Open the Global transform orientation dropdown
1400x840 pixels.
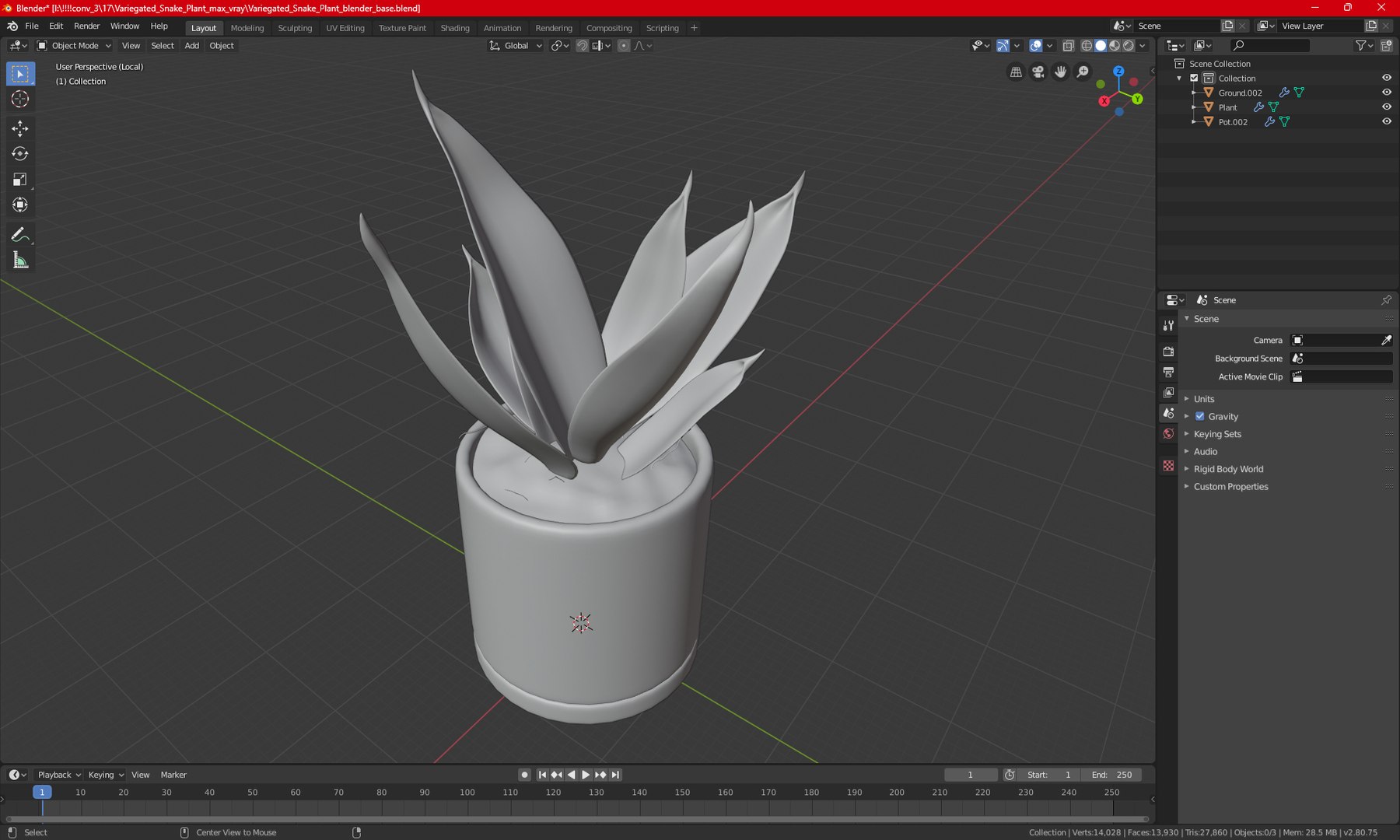point(516,46)
